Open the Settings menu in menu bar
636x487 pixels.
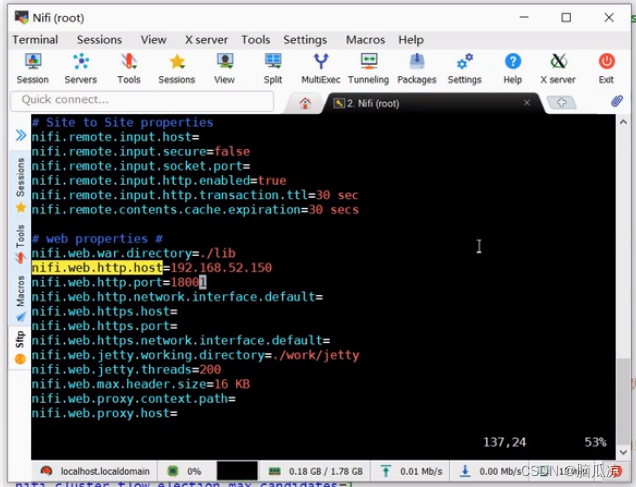click(x=305, y=40)
